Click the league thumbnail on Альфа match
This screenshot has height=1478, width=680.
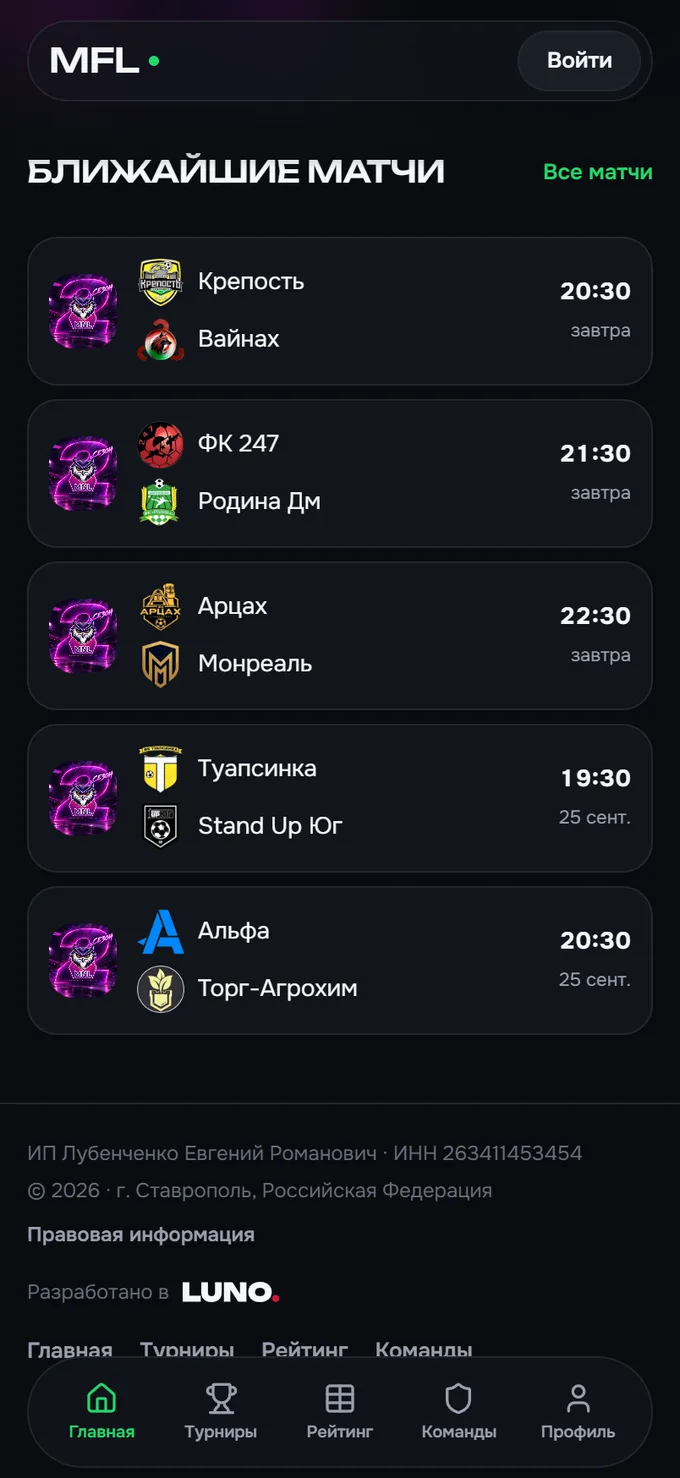point(83,960)
